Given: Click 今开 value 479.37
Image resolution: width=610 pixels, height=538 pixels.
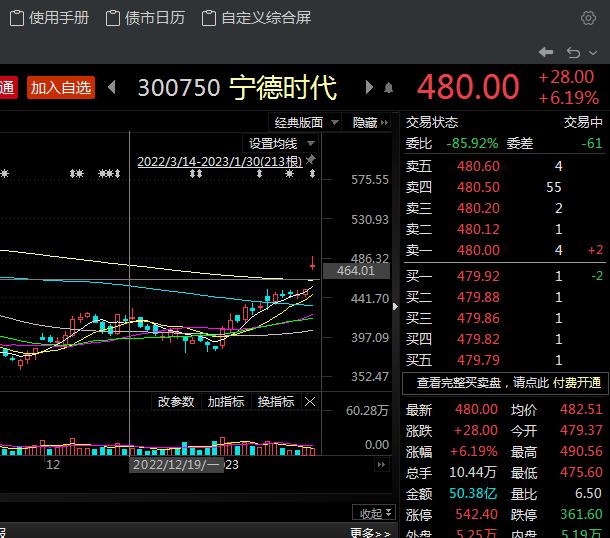Looking at the screenshot, I should coord(581,430).
